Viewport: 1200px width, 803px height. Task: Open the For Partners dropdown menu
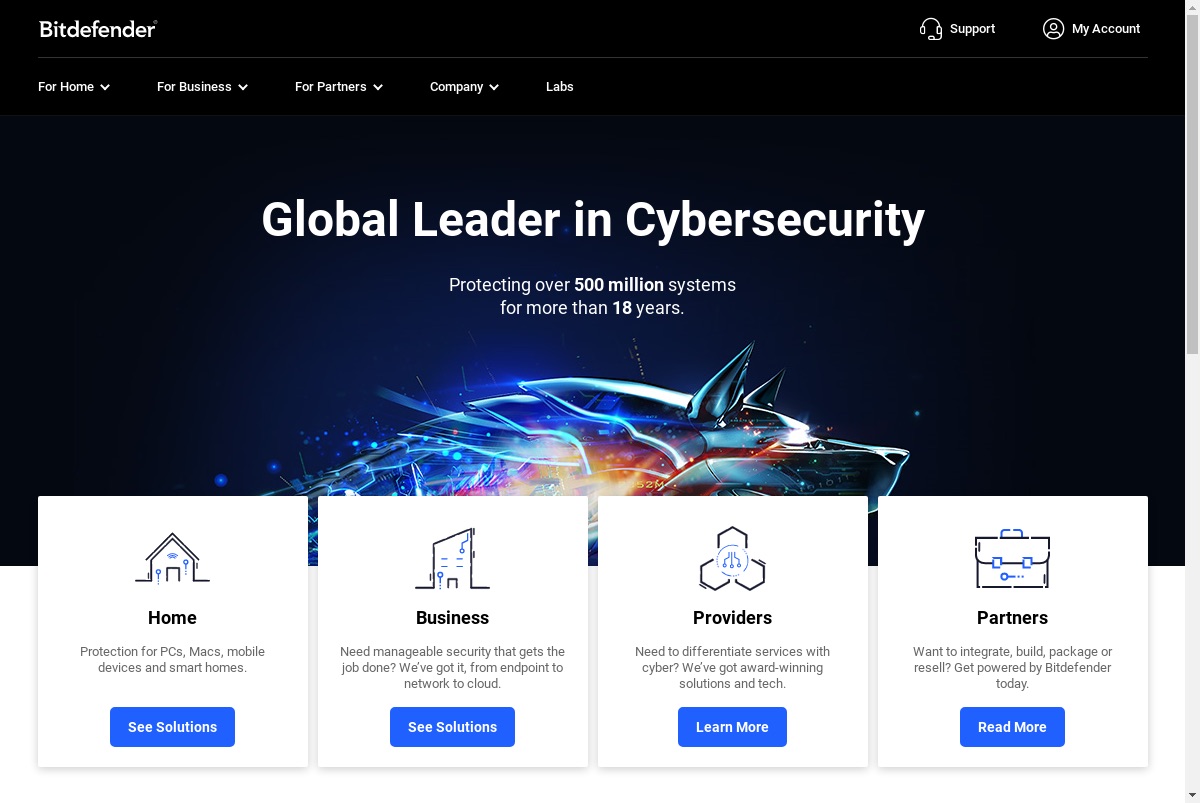pos(339,87)
